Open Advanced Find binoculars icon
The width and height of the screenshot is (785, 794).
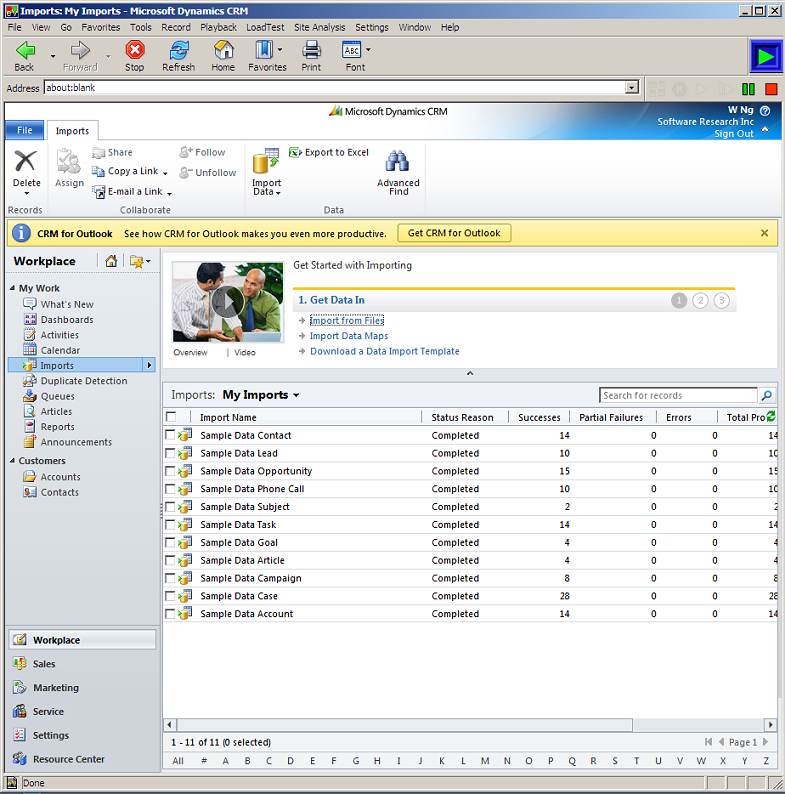coord(398,161)
